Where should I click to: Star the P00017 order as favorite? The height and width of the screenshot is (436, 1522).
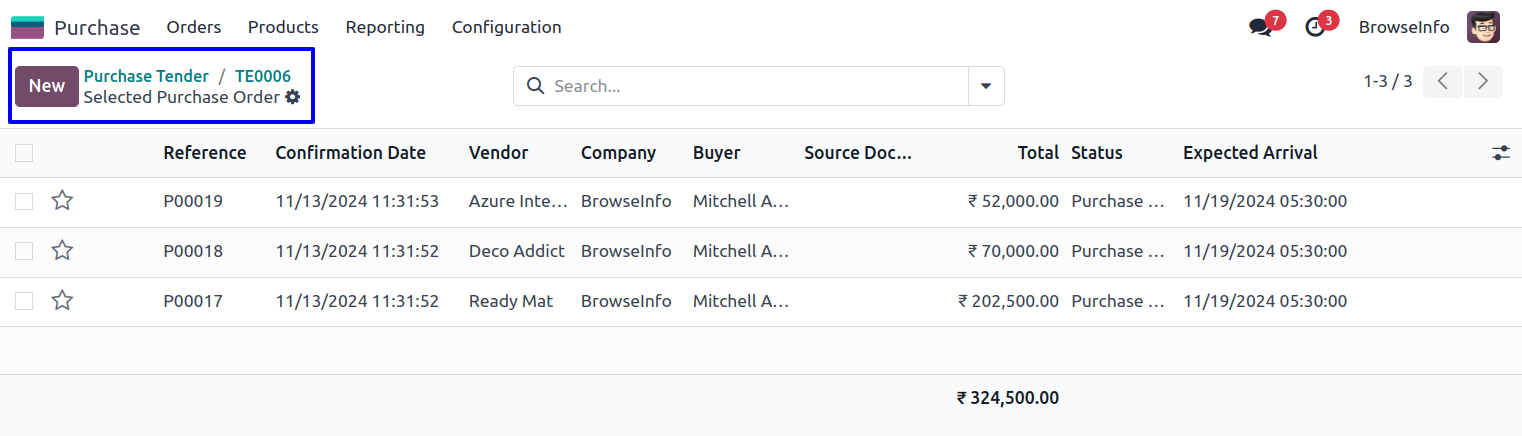tap(62, 301)
